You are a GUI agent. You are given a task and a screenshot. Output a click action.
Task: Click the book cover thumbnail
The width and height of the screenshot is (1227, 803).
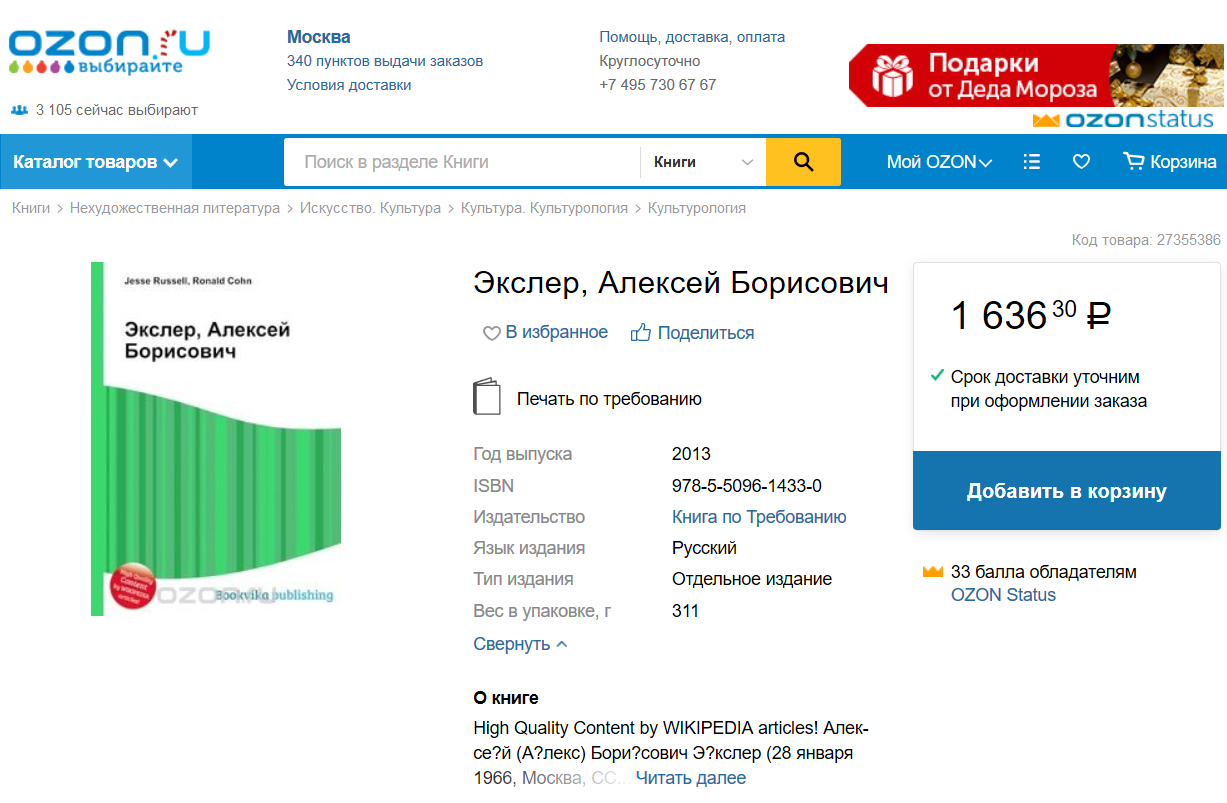click(x=216, y=439)
